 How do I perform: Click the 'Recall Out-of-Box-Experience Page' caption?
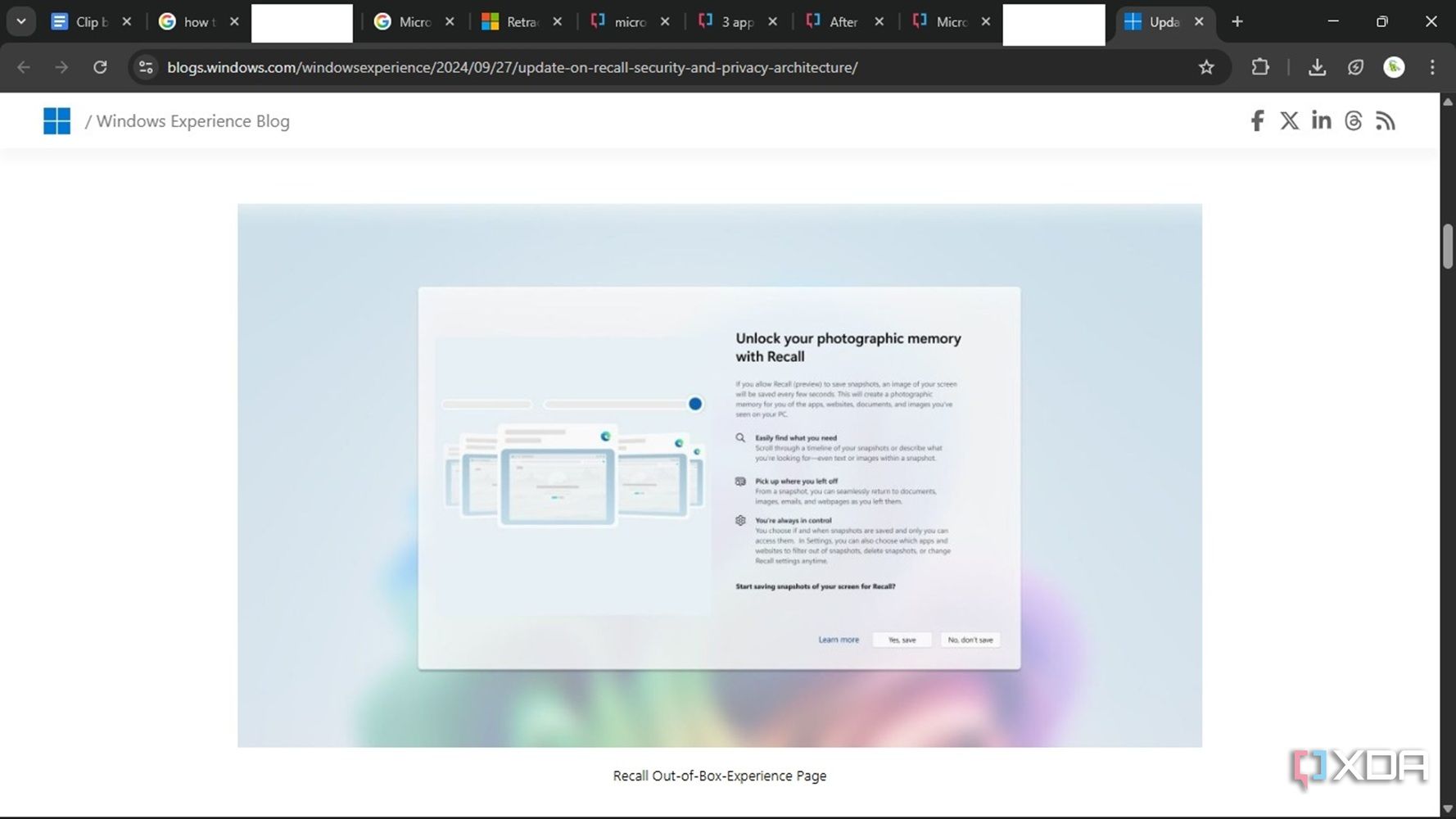[720, 776]
